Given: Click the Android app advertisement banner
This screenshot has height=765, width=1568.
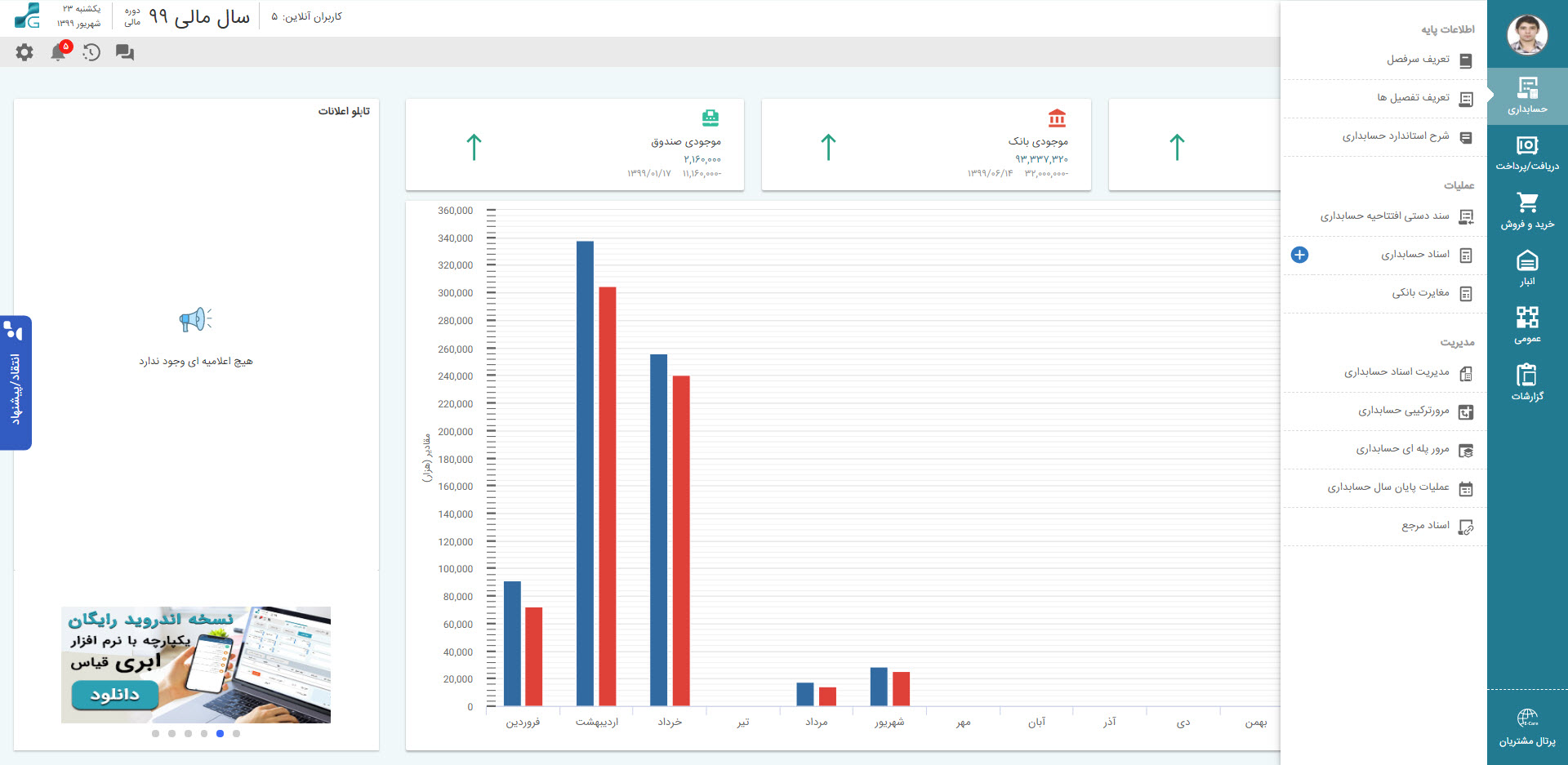Looking at the screenshot, I should click(196, 665).
